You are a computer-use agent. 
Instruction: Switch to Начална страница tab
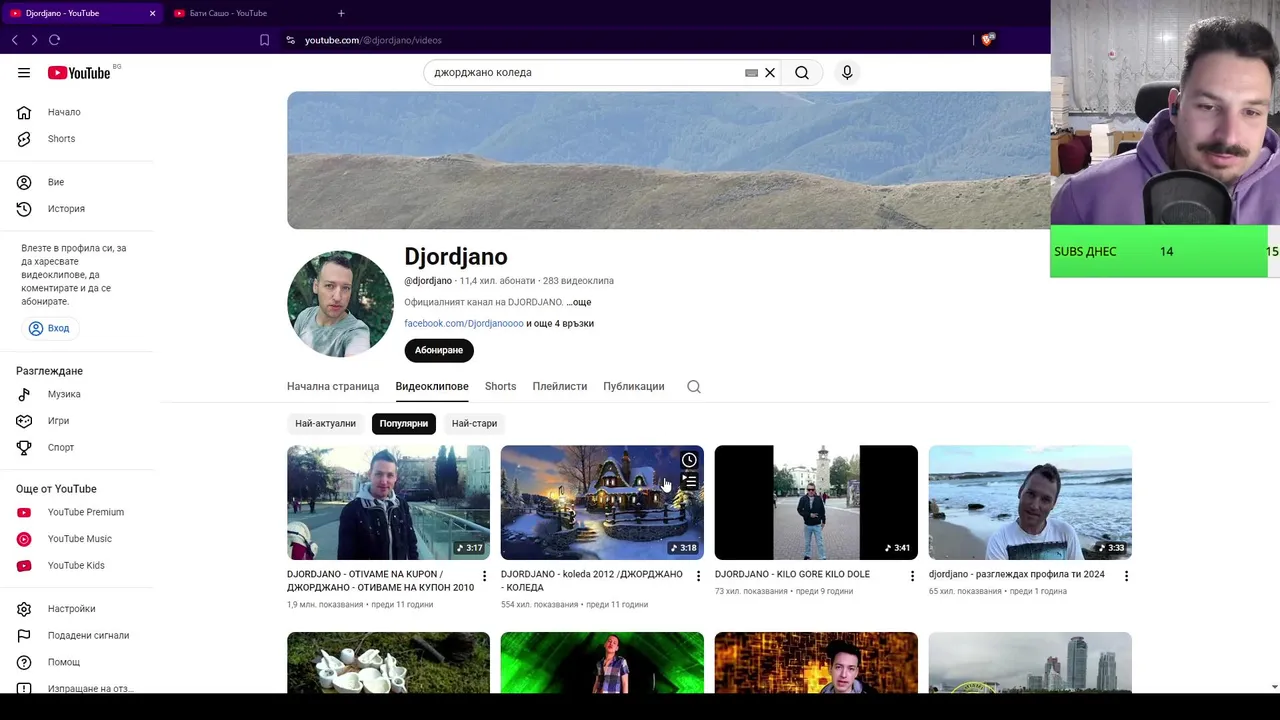tap(333, 386)
